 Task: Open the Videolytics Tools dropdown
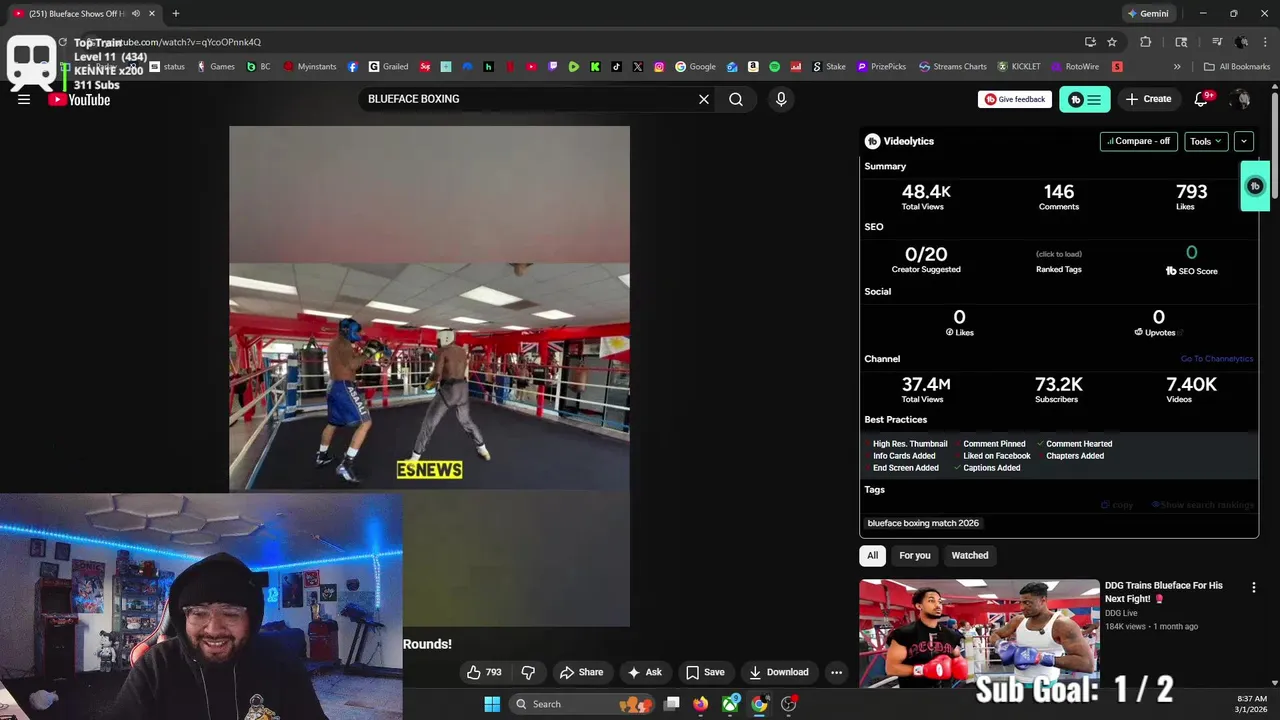1206,141
